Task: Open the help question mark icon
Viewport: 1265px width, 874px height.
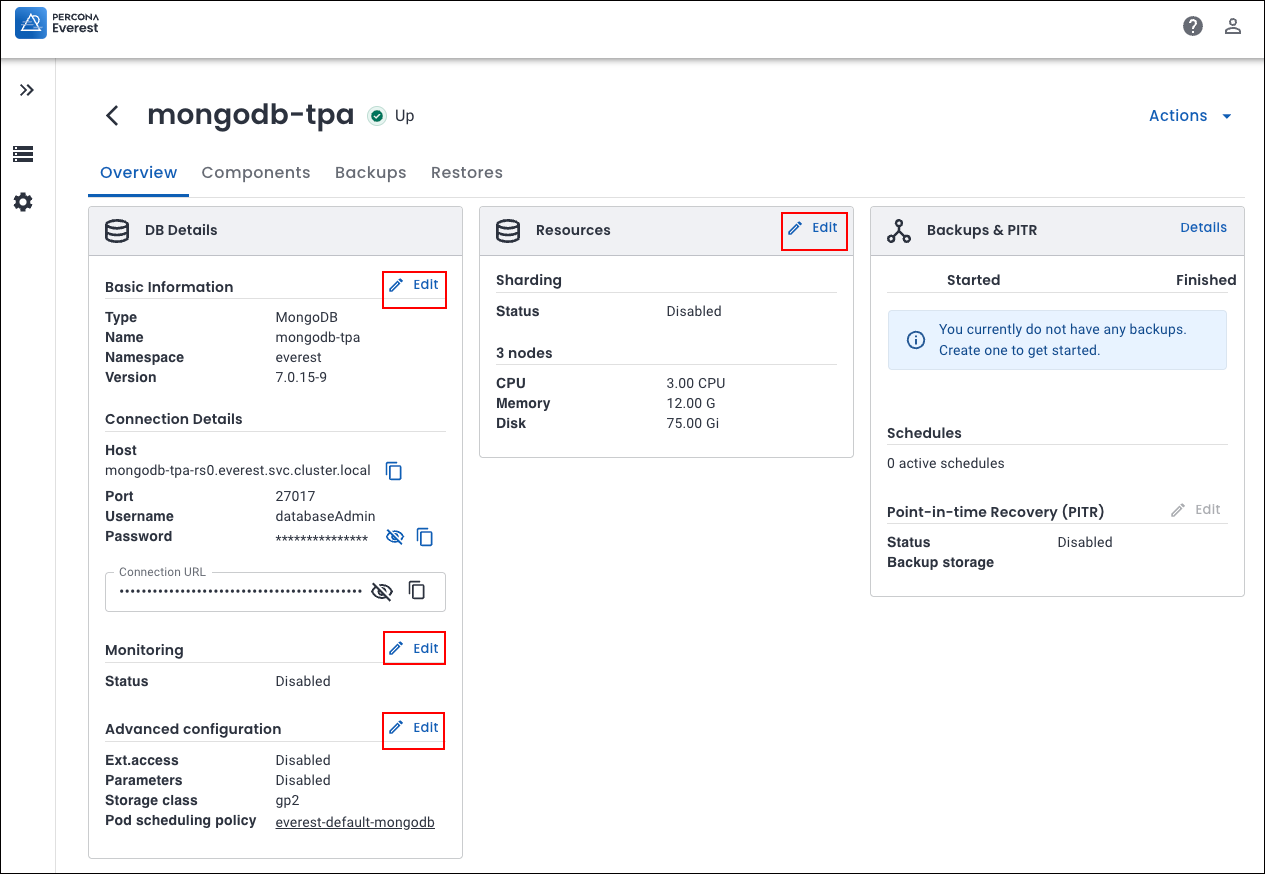Action: (x=1193, y=26)
